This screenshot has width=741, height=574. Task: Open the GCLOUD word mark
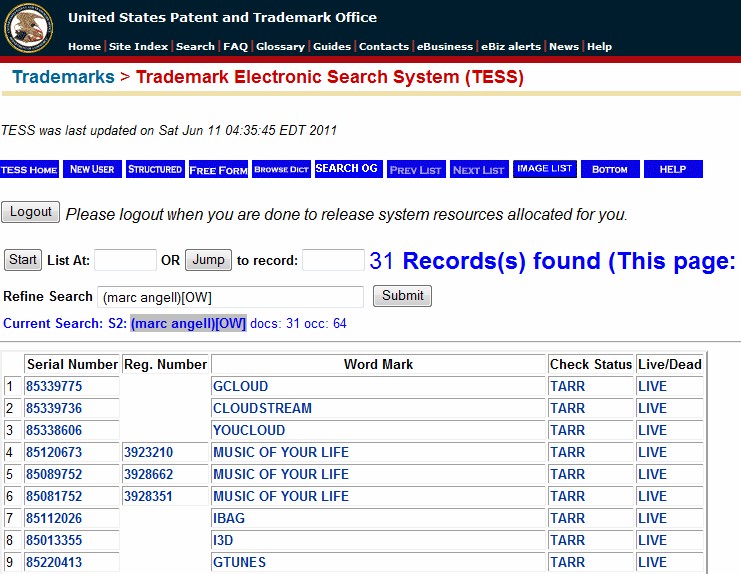(241, 386)
